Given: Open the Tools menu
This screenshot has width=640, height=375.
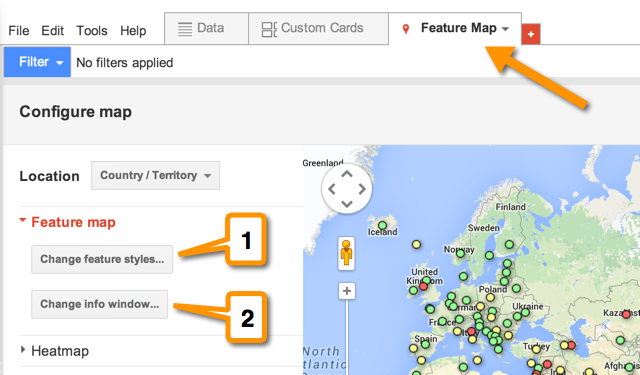Looking at the screenshot, I should 92,31.
